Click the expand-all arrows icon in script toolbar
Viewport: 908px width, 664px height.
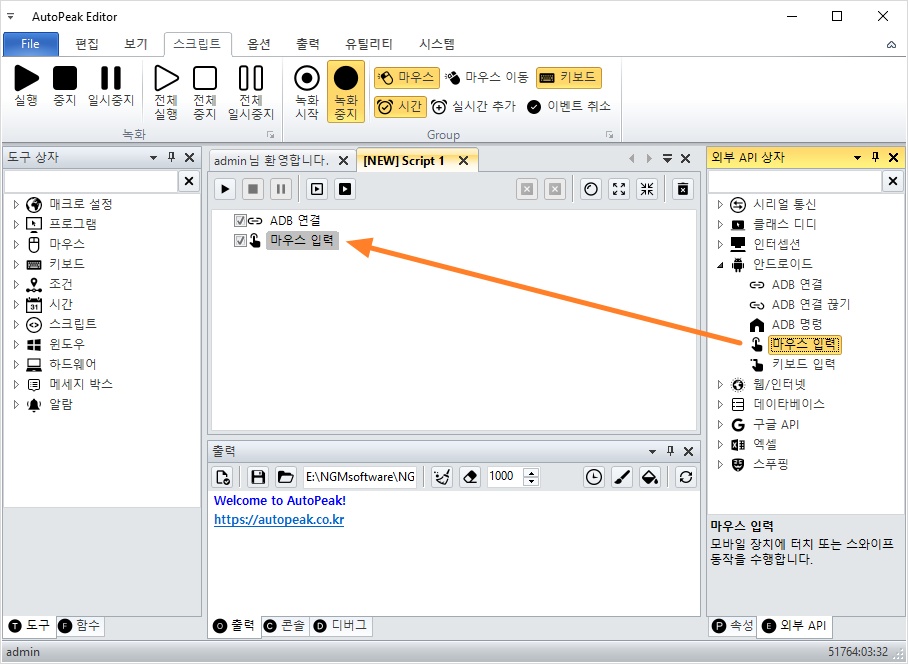[x=619, y=189]
